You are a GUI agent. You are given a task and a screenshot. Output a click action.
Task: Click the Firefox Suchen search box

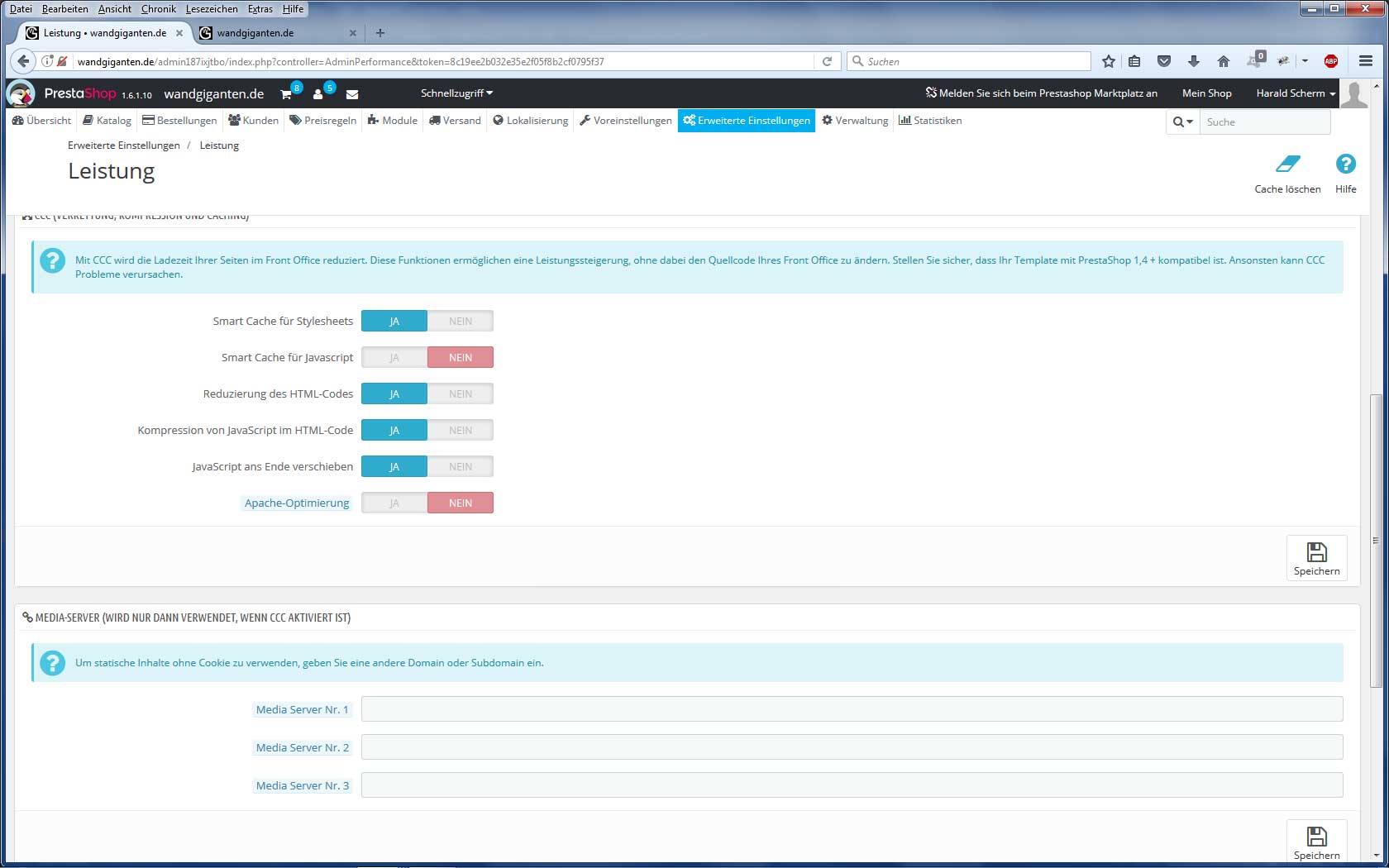(x=969, y=61)
